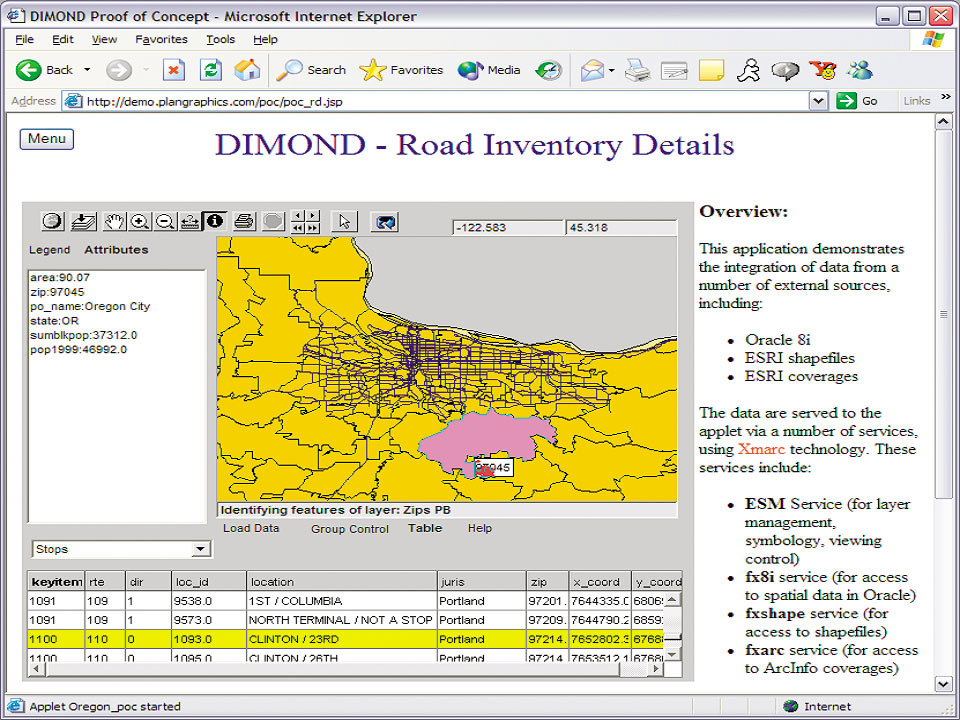The height and width of the screenshot is (720, 960).
Task: Click the browser Forward arrow
Action: [x=119, y=70]
